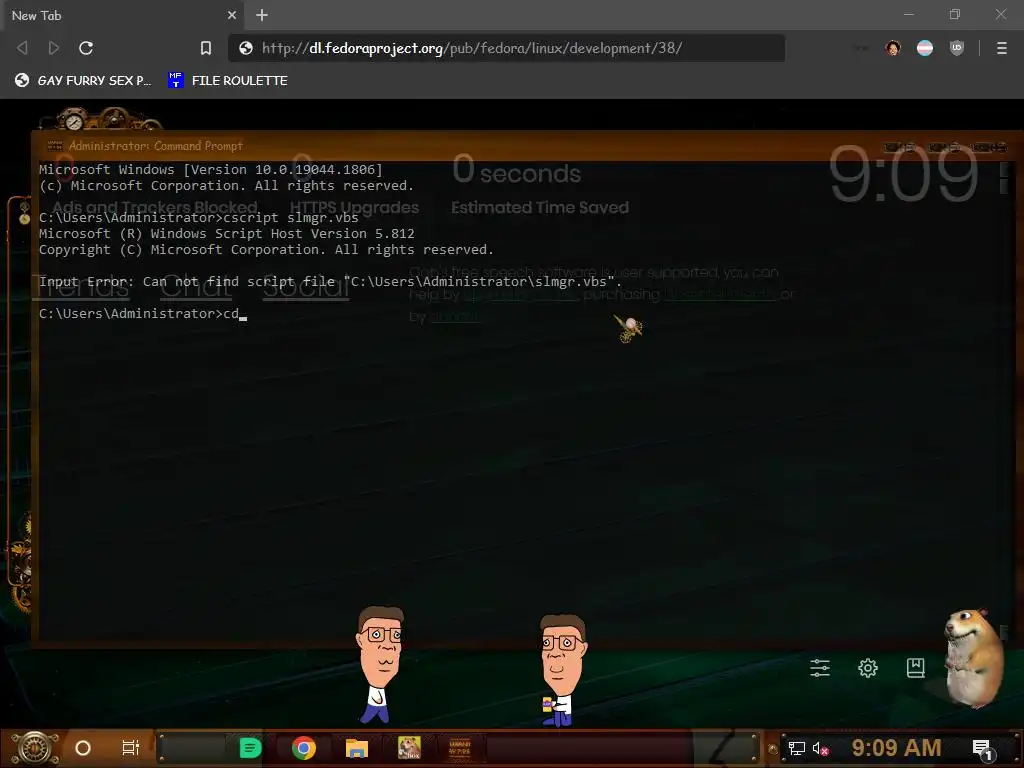Viewport: 1024px width, 768px height.
Task: Click the Ads and Trackers Blocked stat
Action: tap(155, 208)
